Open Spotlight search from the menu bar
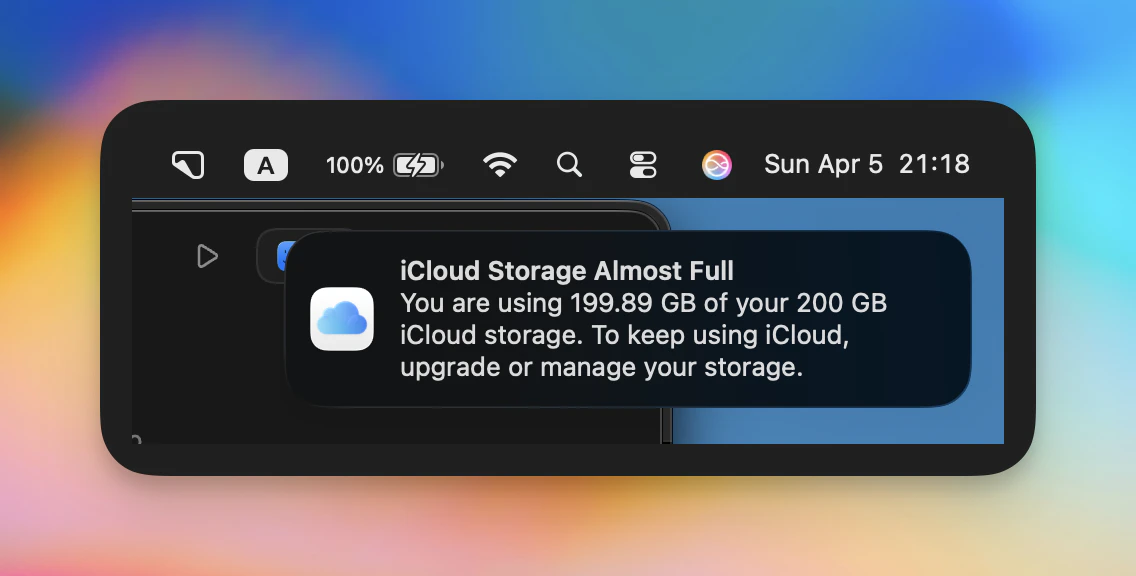This screenshot has height=576, width=1136. (569, 164)
